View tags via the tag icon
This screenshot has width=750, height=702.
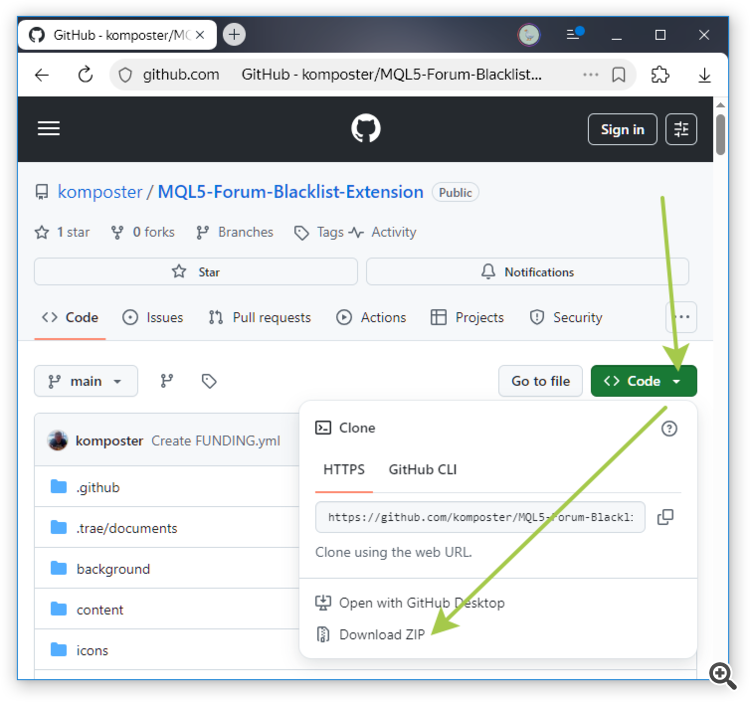point(209,381)
